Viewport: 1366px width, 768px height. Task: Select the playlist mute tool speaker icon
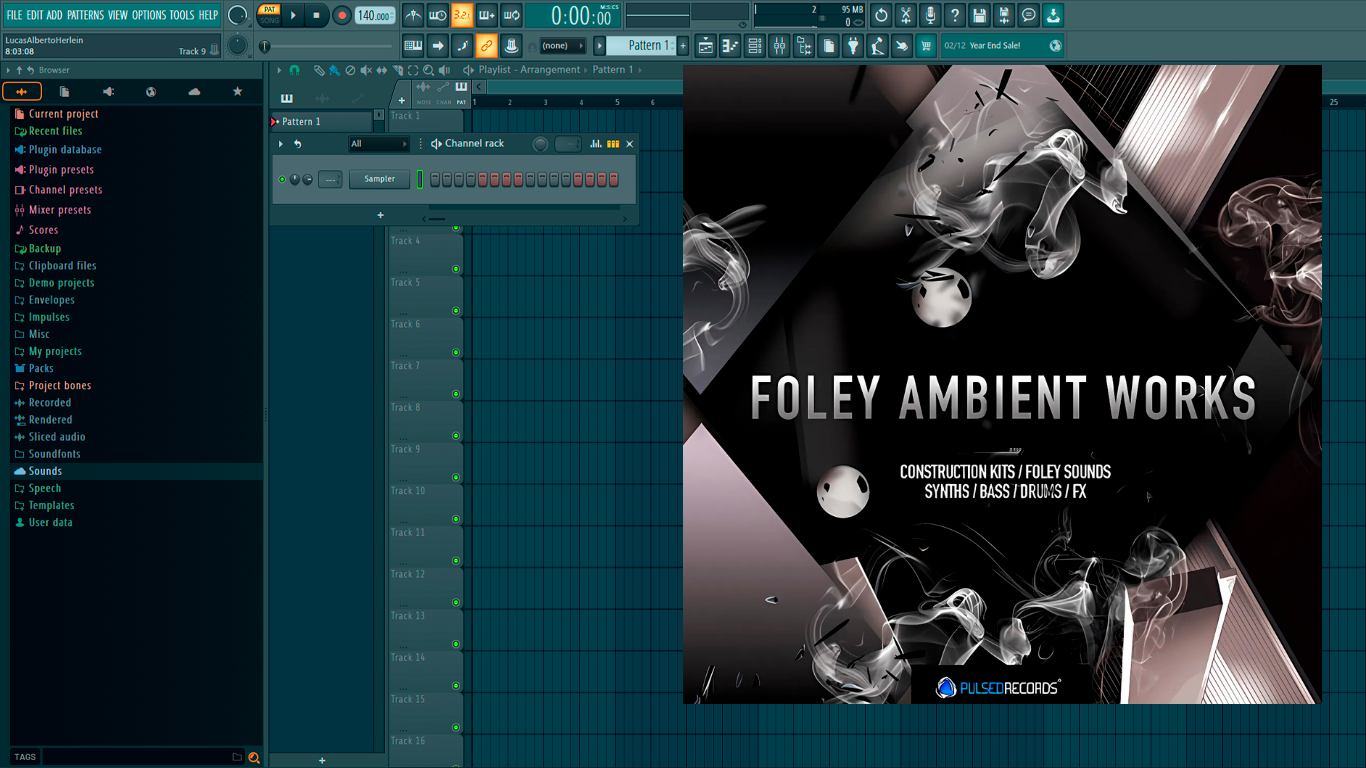pos(366,70)
